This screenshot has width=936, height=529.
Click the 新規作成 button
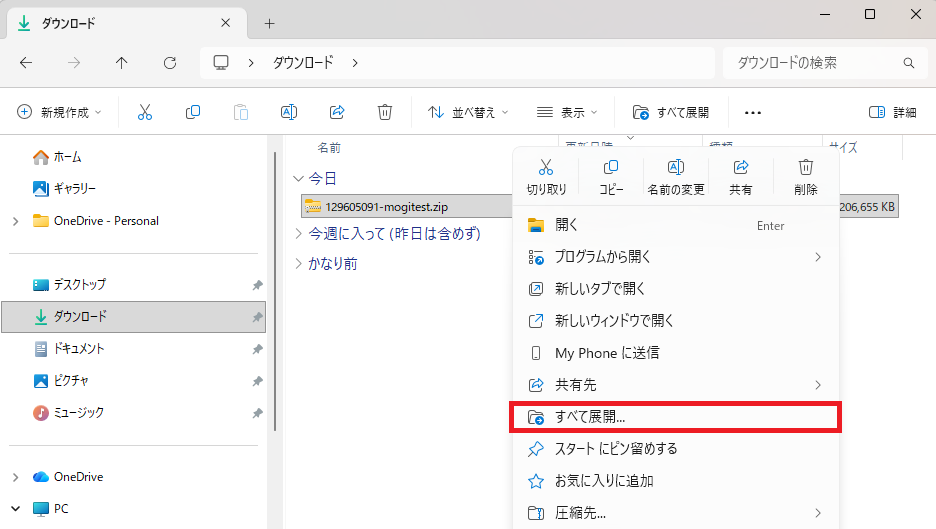pos(59,112)
